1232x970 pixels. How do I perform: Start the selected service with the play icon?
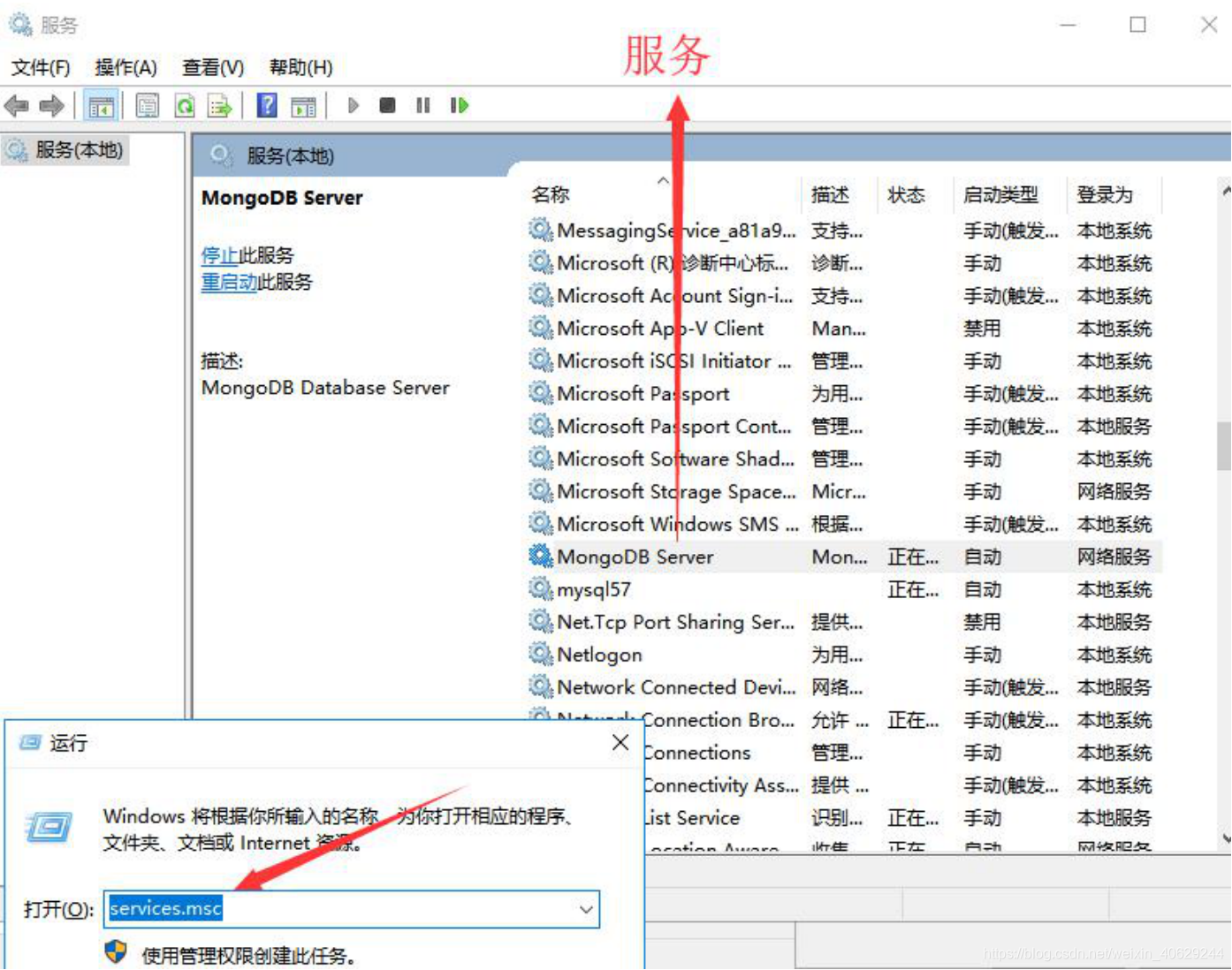(x=354, y=105)
